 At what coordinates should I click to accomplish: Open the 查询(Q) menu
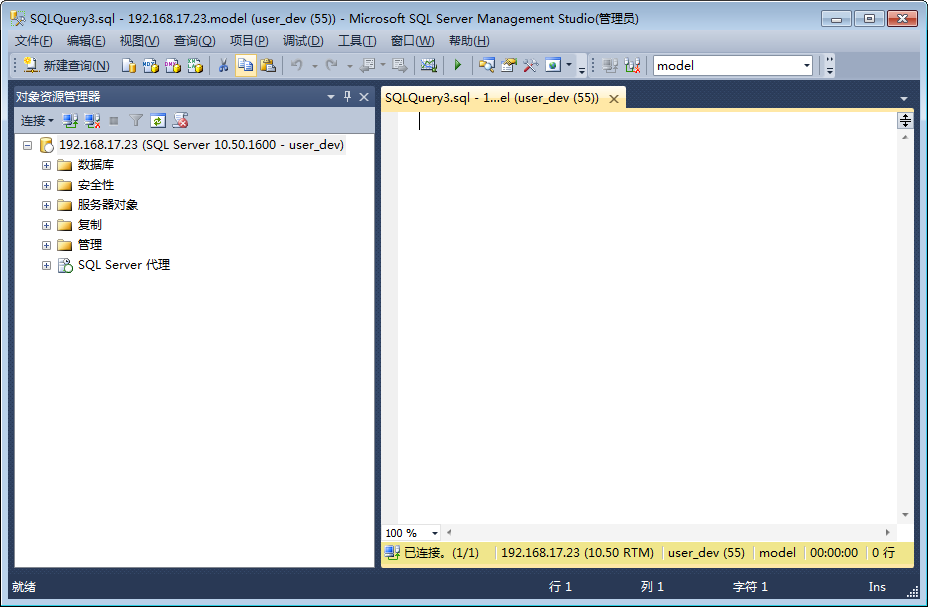click(x=194, y=41)
